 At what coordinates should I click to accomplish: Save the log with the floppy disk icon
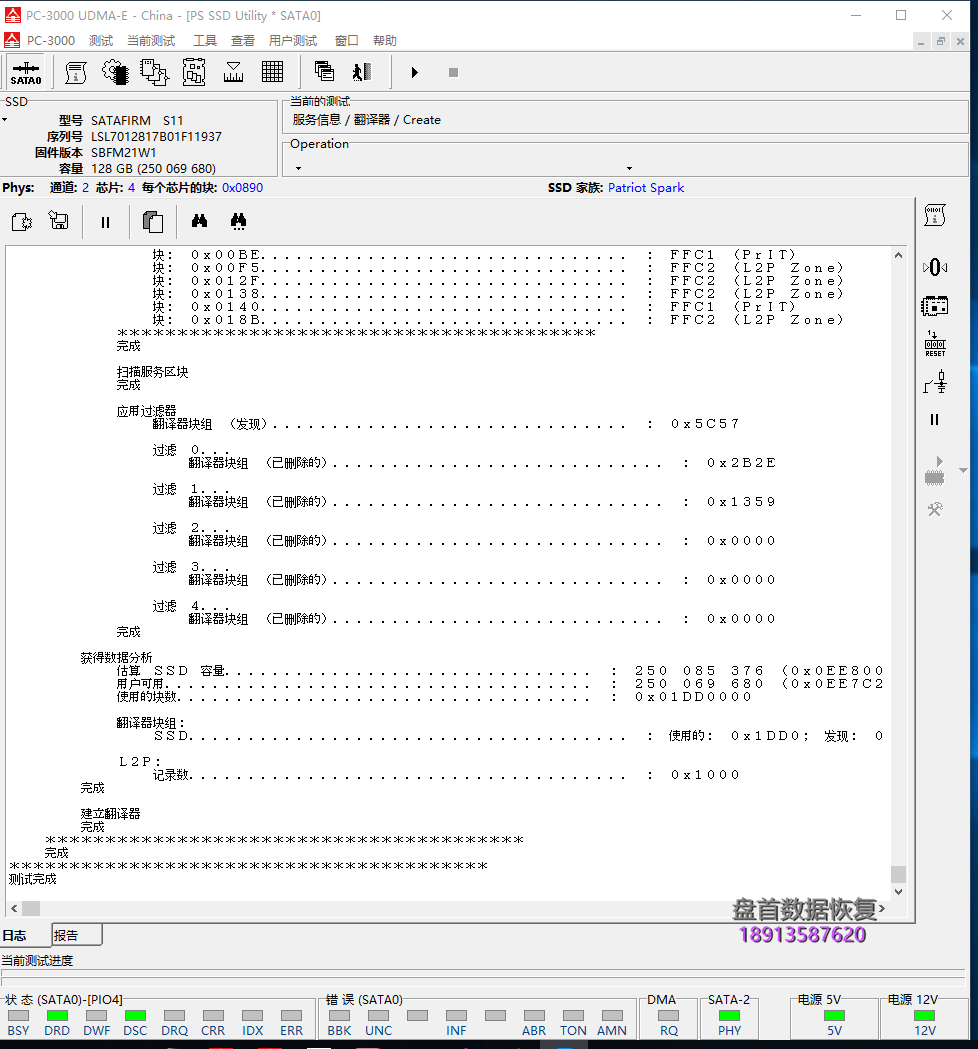tap(59, 220)
